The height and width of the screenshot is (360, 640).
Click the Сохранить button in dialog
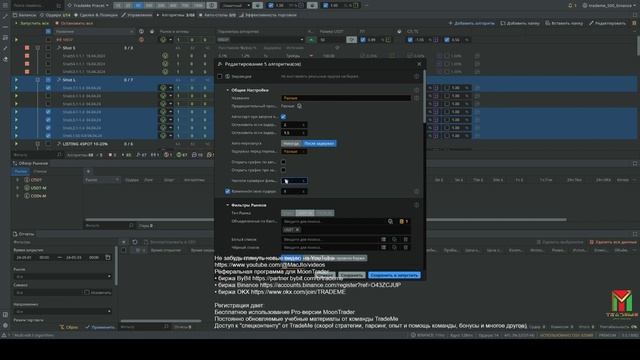tap(351, 276)
